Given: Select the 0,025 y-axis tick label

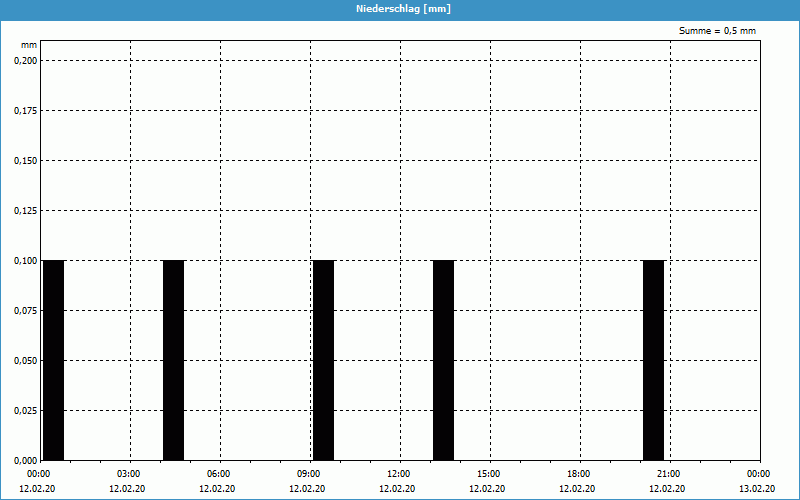Looking at the screenshot, I should click(24, 411).
